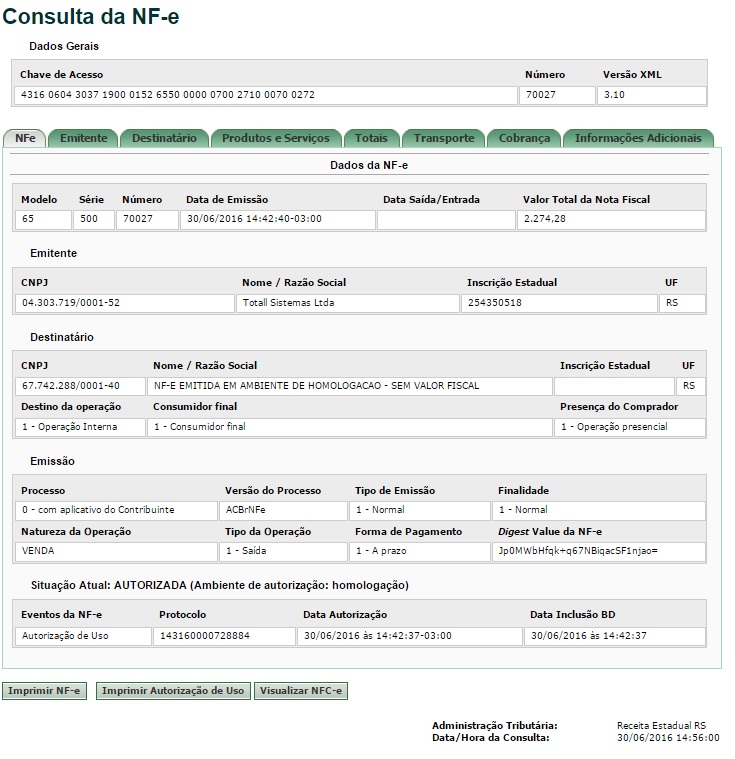This screenshot has width=735, height=759.
Task: Click Forma de Pagamento value 1 - A prazo
Action: point(420,551)
